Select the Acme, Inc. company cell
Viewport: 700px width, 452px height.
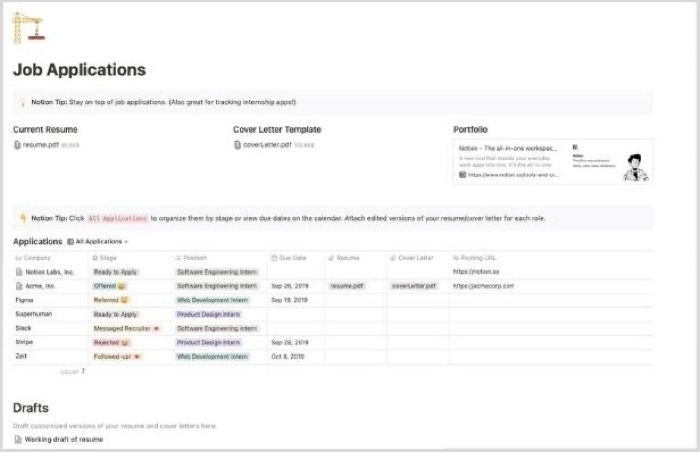point(50,286)
